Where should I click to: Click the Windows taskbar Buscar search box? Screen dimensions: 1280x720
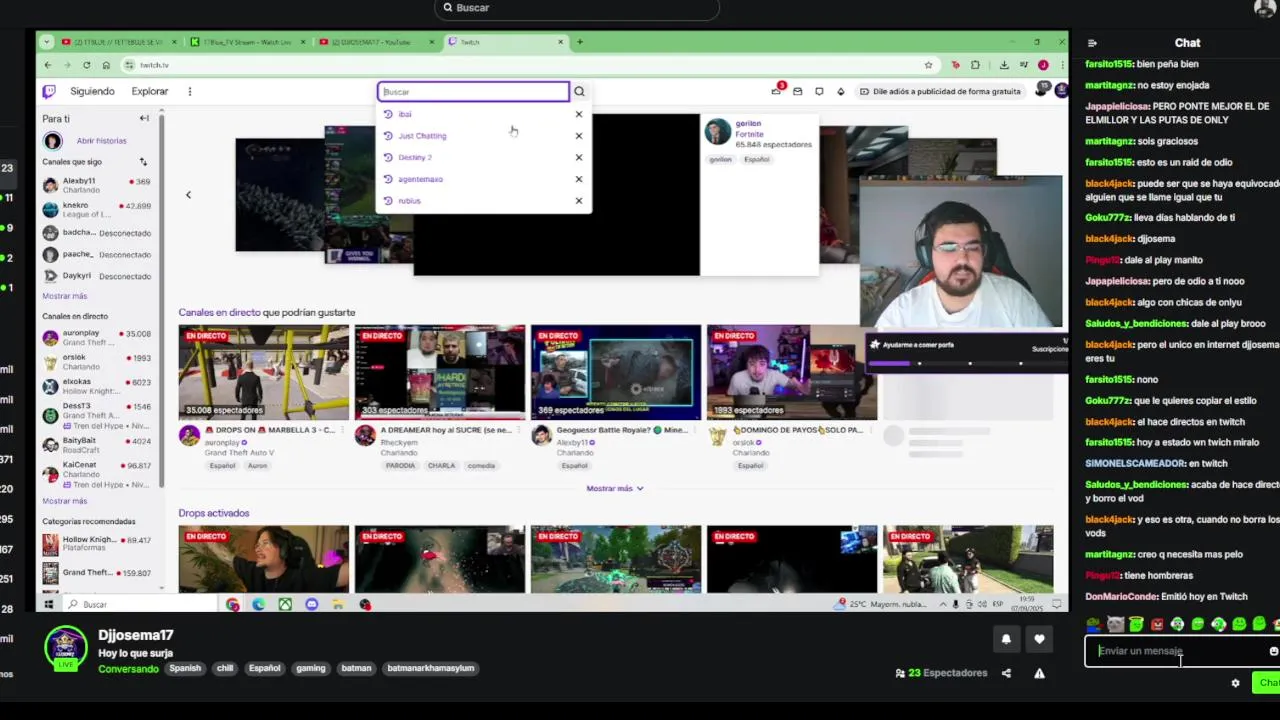click(140, 604)
